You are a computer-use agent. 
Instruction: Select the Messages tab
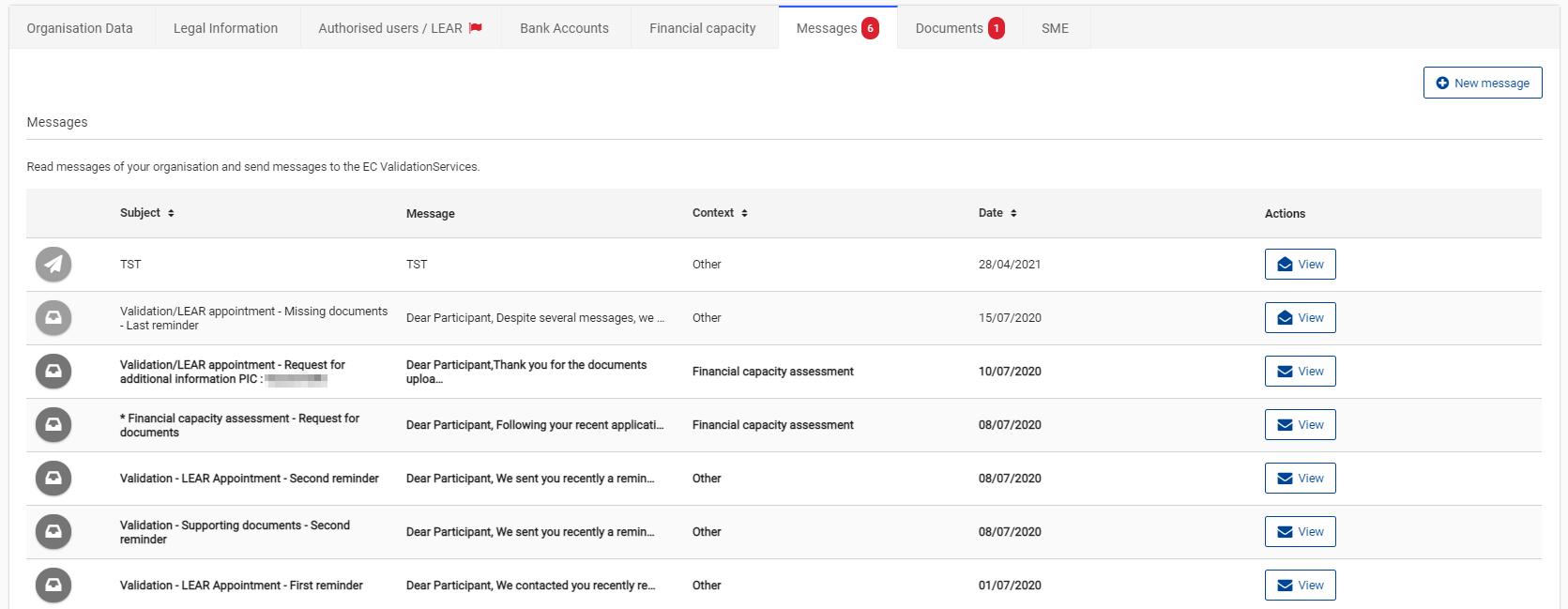(x=838, y=28)
